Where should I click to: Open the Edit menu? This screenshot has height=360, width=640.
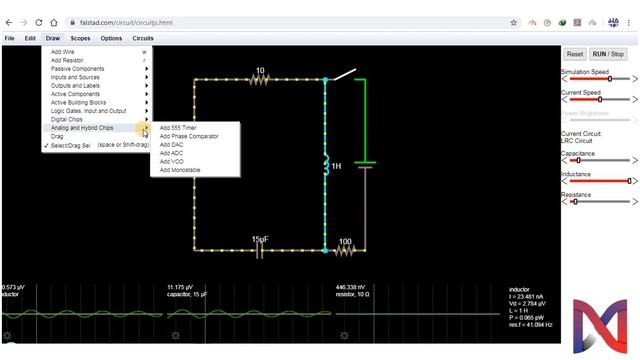pyautogui.click(x=30, y=38)
